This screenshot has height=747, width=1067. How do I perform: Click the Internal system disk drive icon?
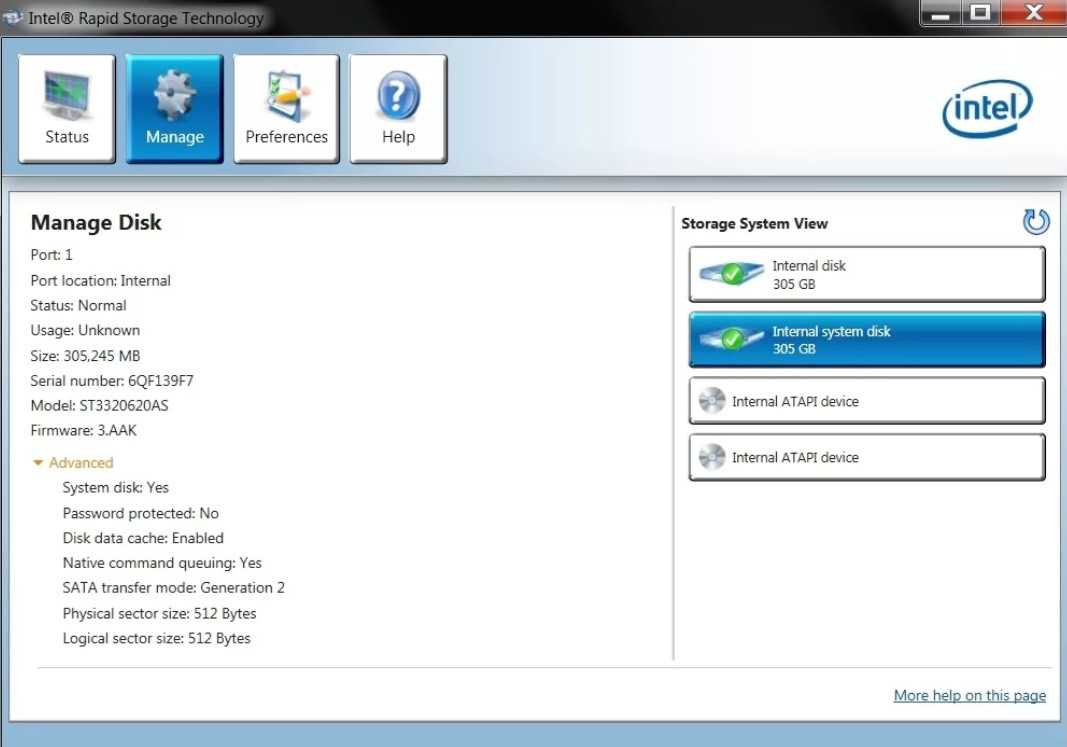pos(732,338)
